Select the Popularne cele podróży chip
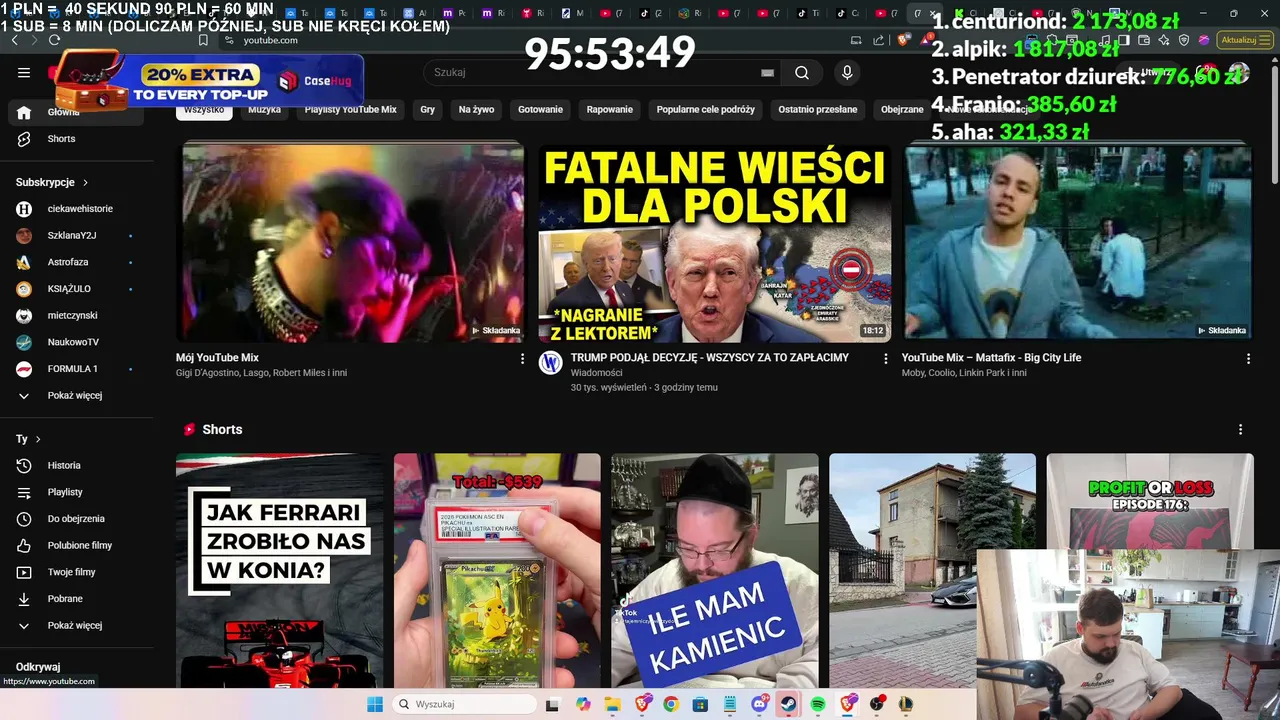 tap(706, 109)
